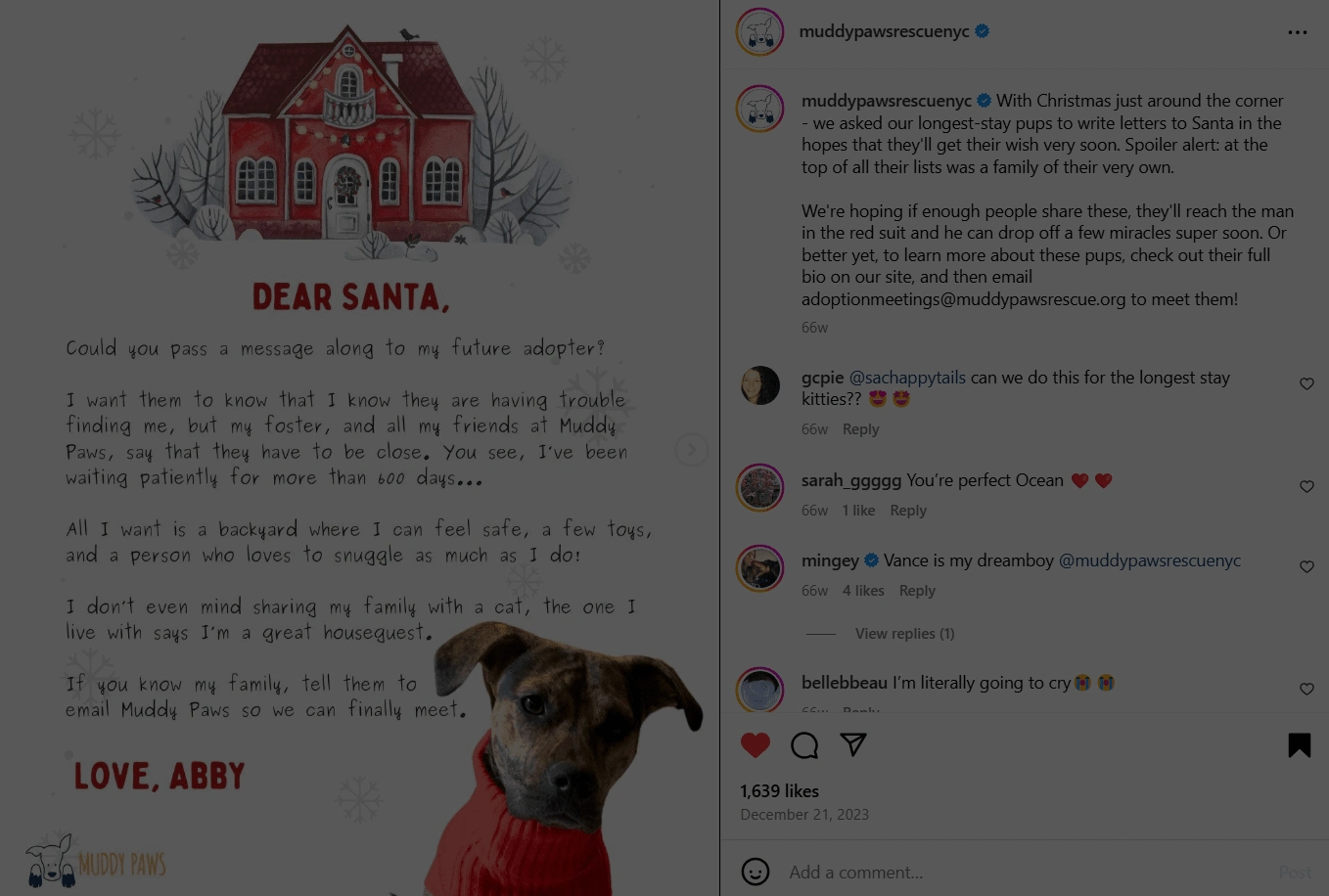1329x896 pixels.
Task: Like gcpie's comment with heart icon
Action: 1306,383
